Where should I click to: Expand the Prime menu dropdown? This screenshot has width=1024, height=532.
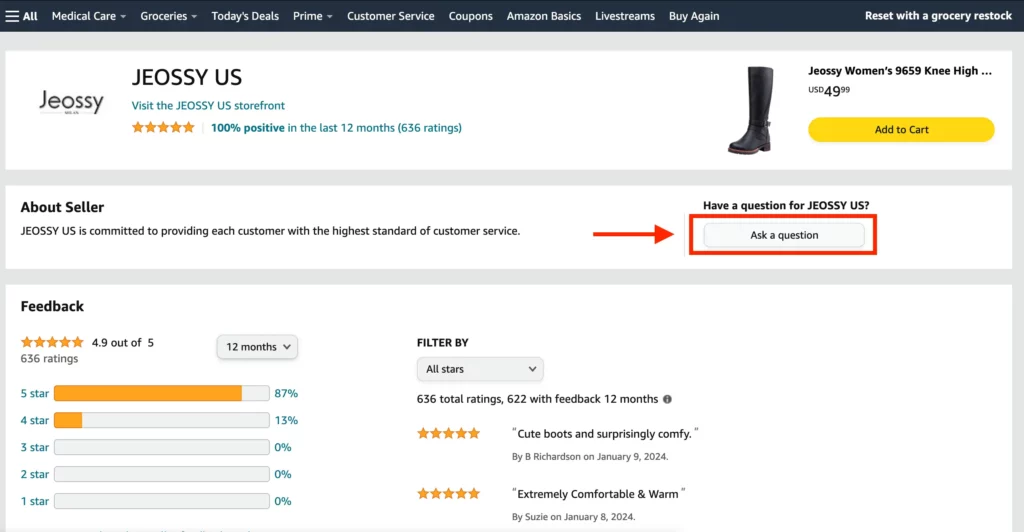[313, 16]
